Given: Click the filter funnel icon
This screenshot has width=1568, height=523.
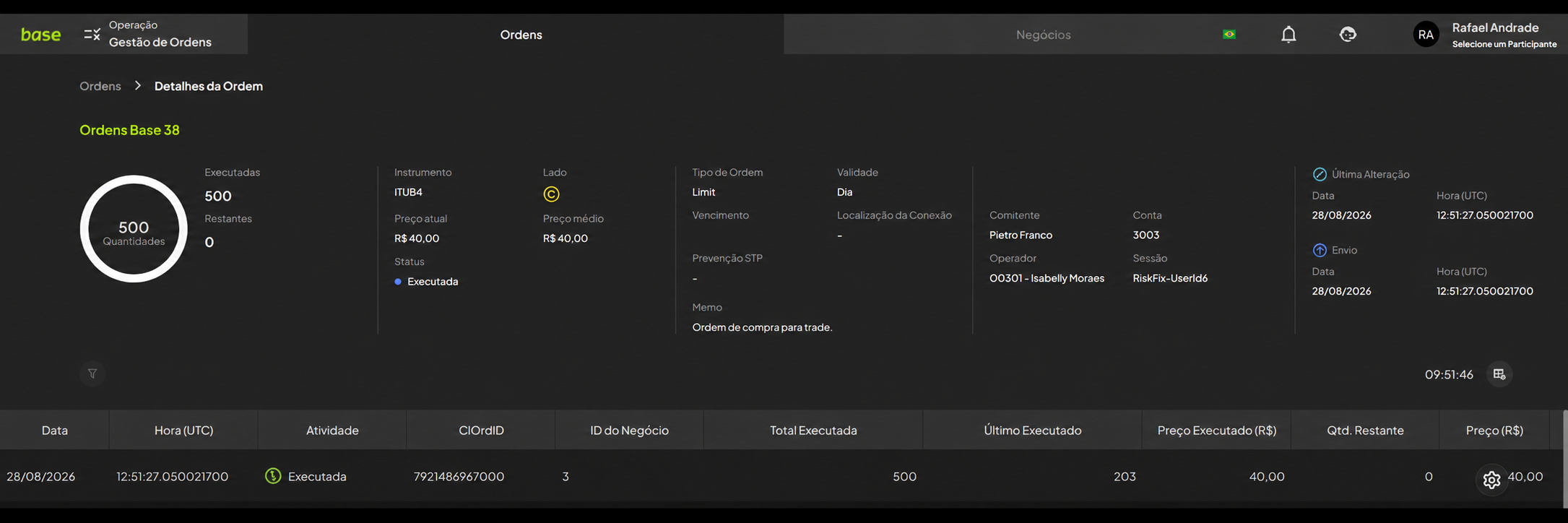Looking at the screenshot, I should pos(92,373).
